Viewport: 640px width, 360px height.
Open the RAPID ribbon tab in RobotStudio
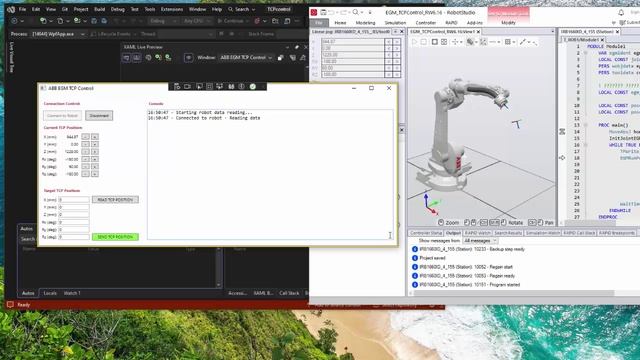click(451, 23)
